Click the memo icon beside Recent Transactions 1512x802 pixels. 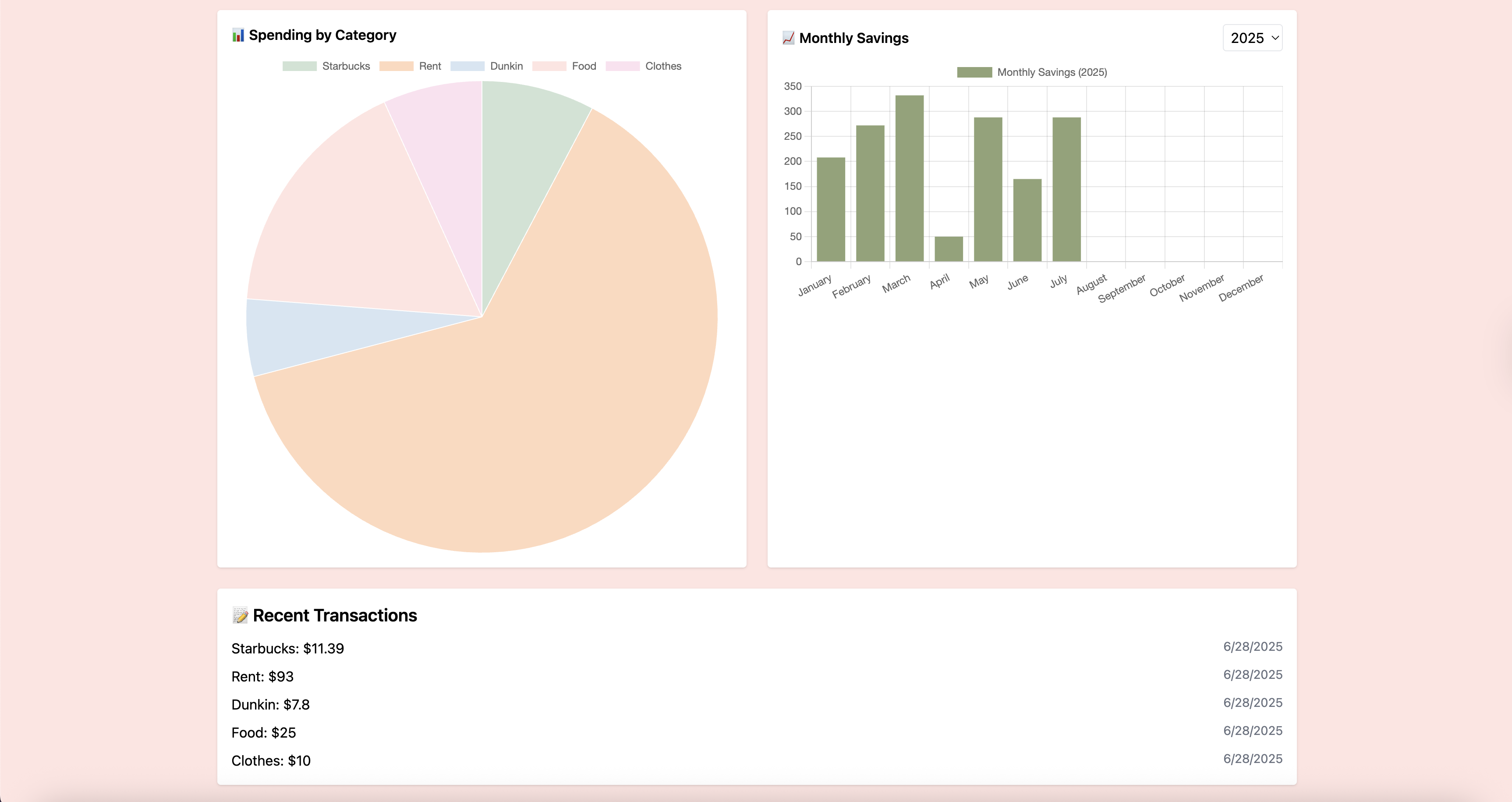[240, 615]
